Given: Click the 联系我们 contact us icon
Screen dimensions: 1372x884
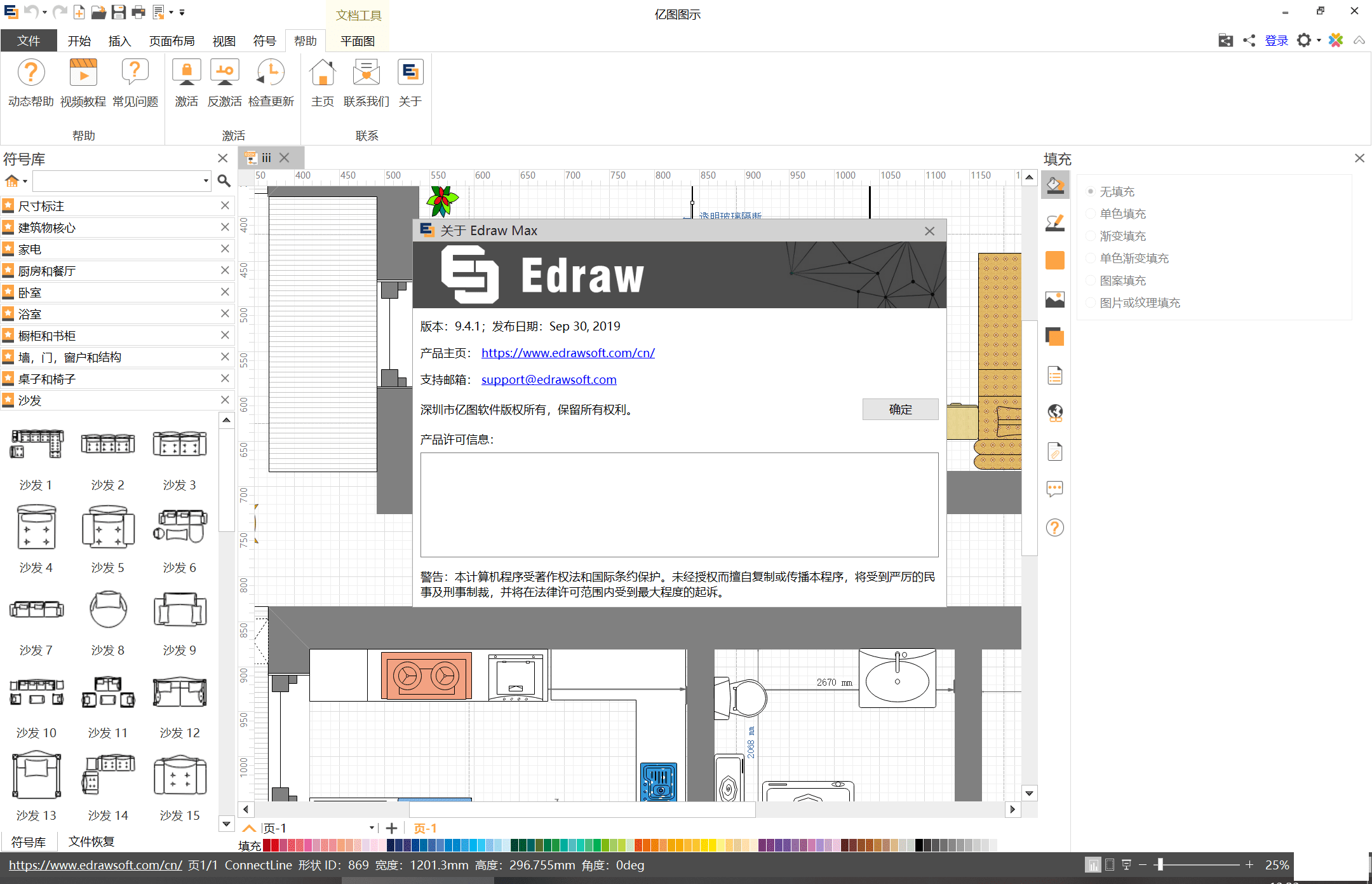Looking at the screenshot, I should point(367,83).
